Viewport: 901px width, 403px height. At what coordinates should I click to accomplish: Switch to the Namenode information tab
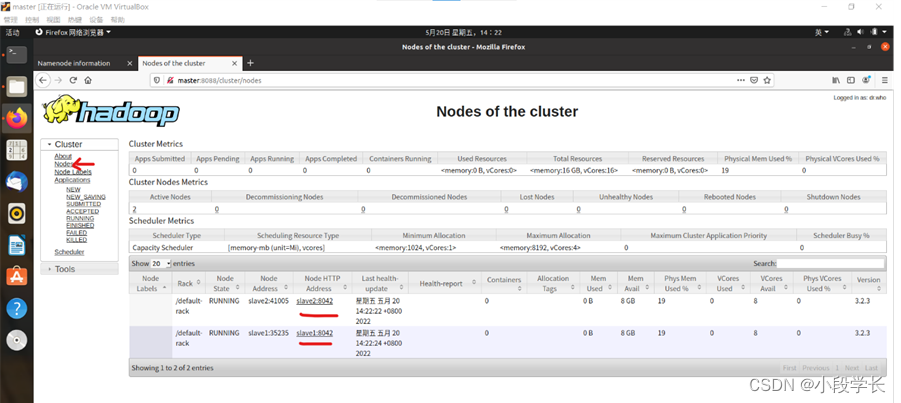(x=74, y=63)
